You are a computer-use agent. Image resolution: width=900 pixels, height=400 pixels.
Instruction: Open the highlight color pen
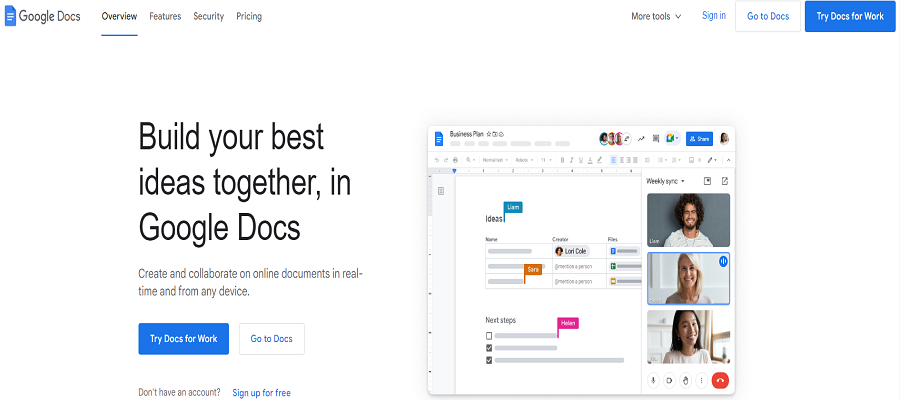599,160
